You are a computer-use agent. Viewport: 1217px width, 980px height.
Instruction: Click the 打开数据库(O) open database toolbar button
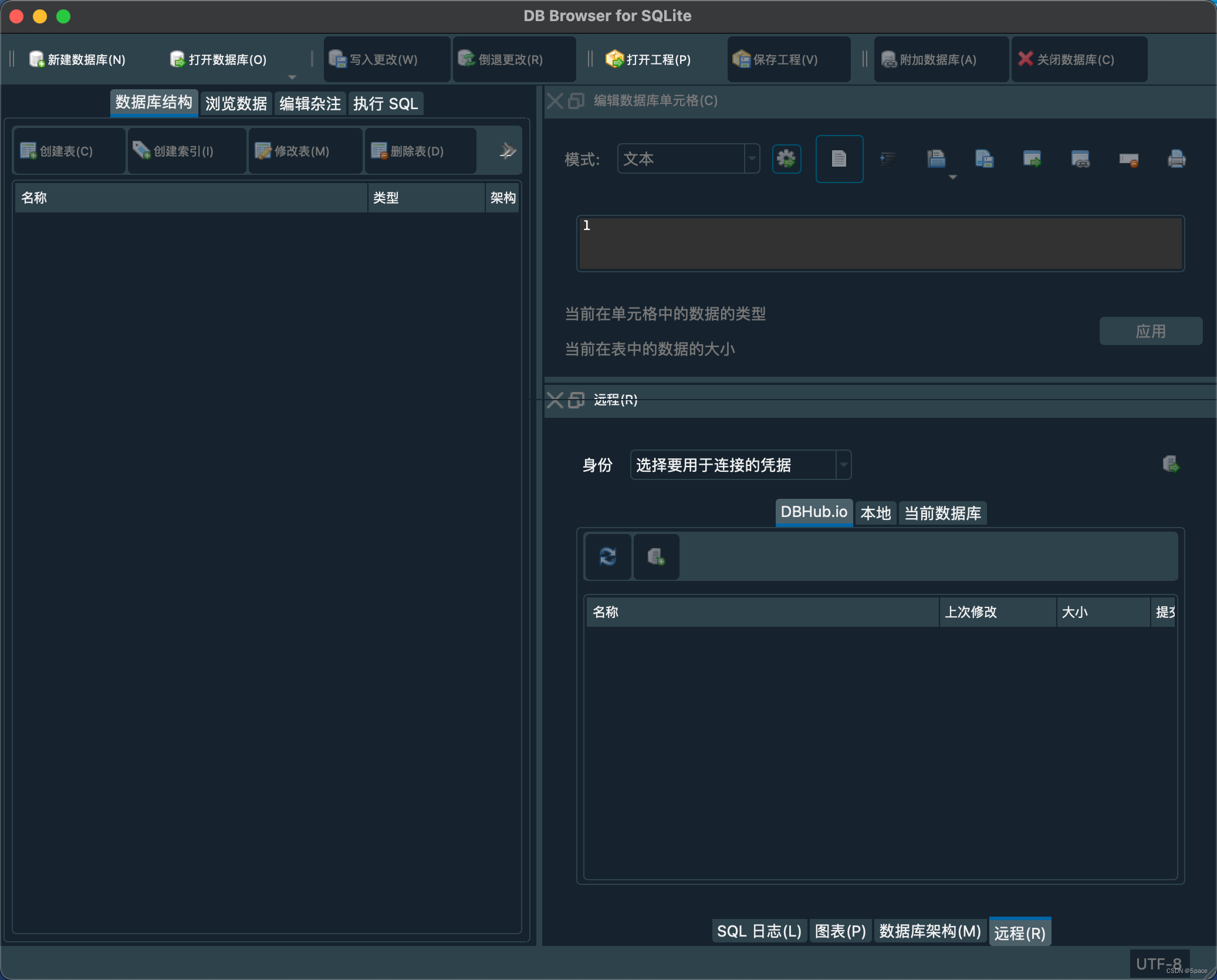coord(218,59)
